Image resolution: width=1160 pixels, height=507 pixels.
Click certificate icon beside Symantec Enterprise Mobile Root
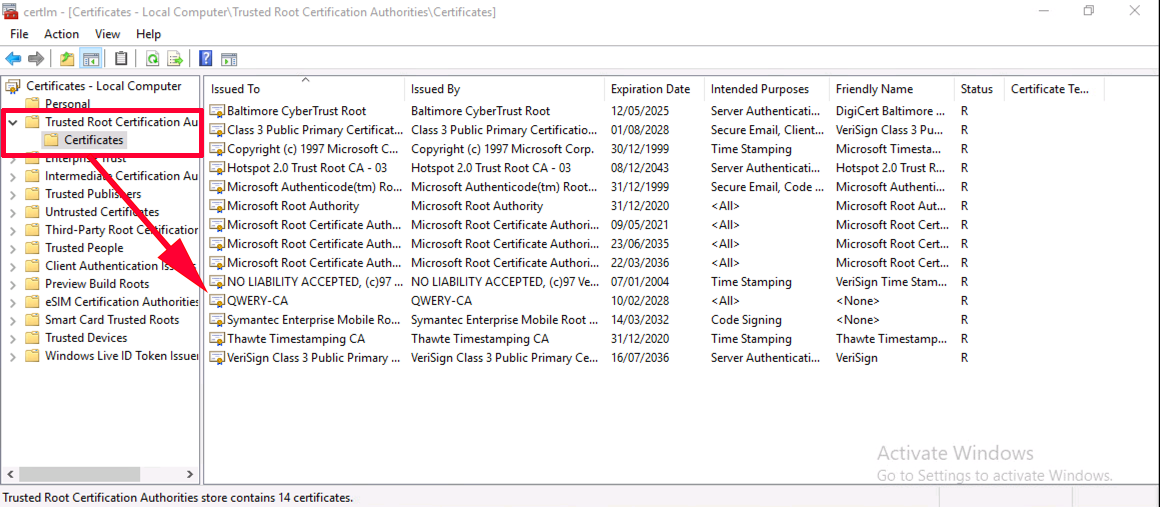click(217, 320)
